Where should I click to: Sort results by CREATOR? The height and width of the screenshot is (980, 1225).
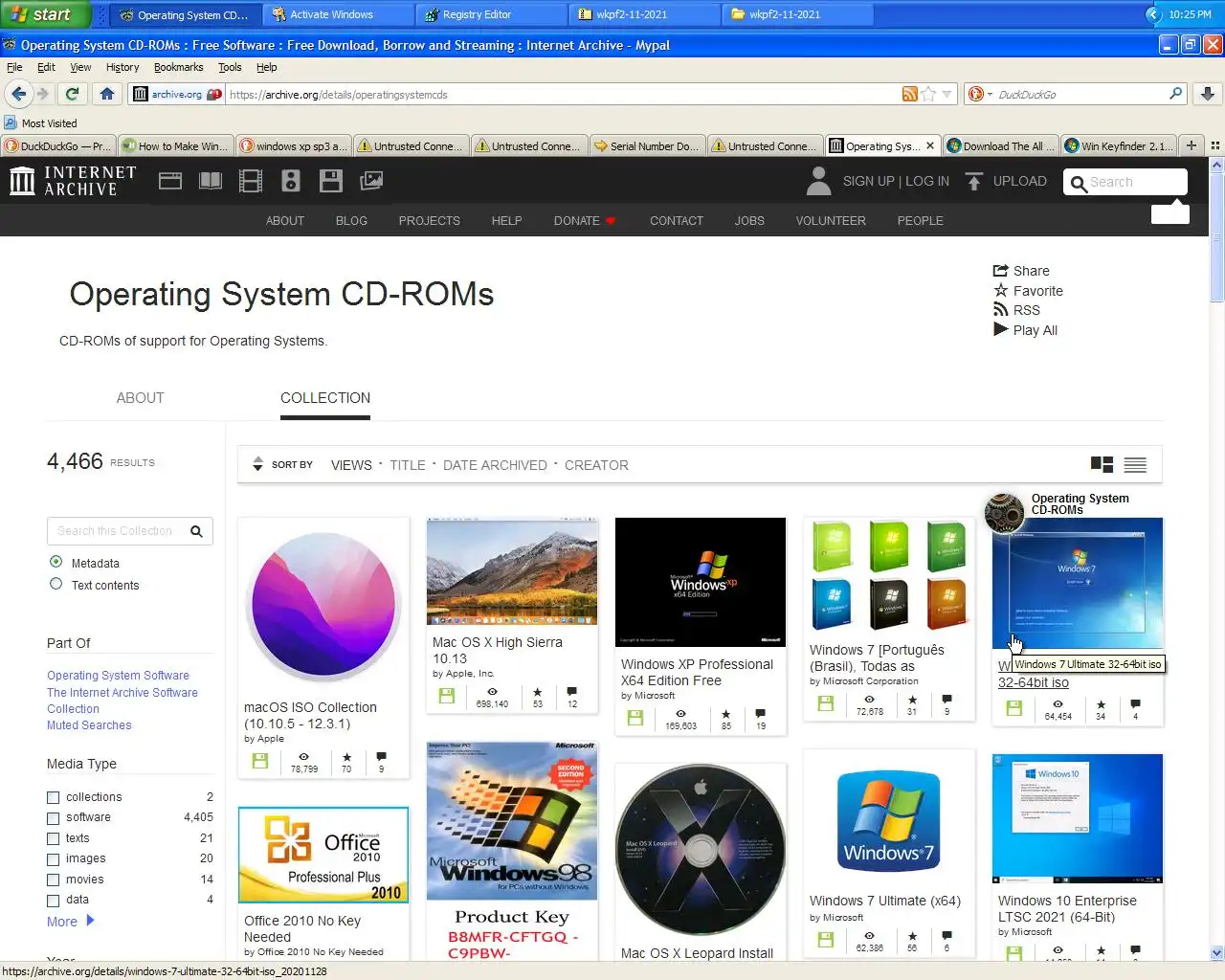pos(596,465)
